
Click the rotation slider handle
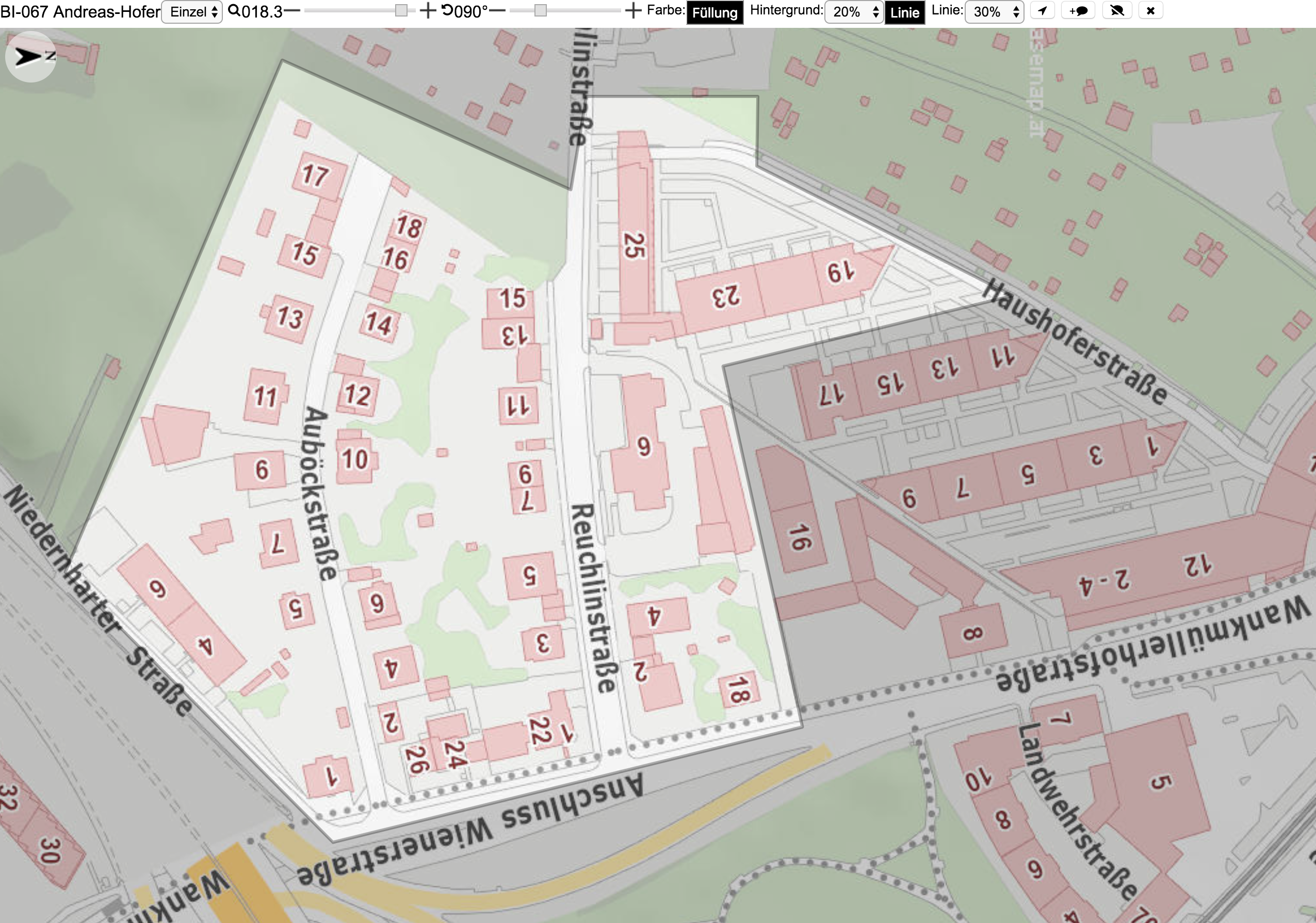(541, 10)
